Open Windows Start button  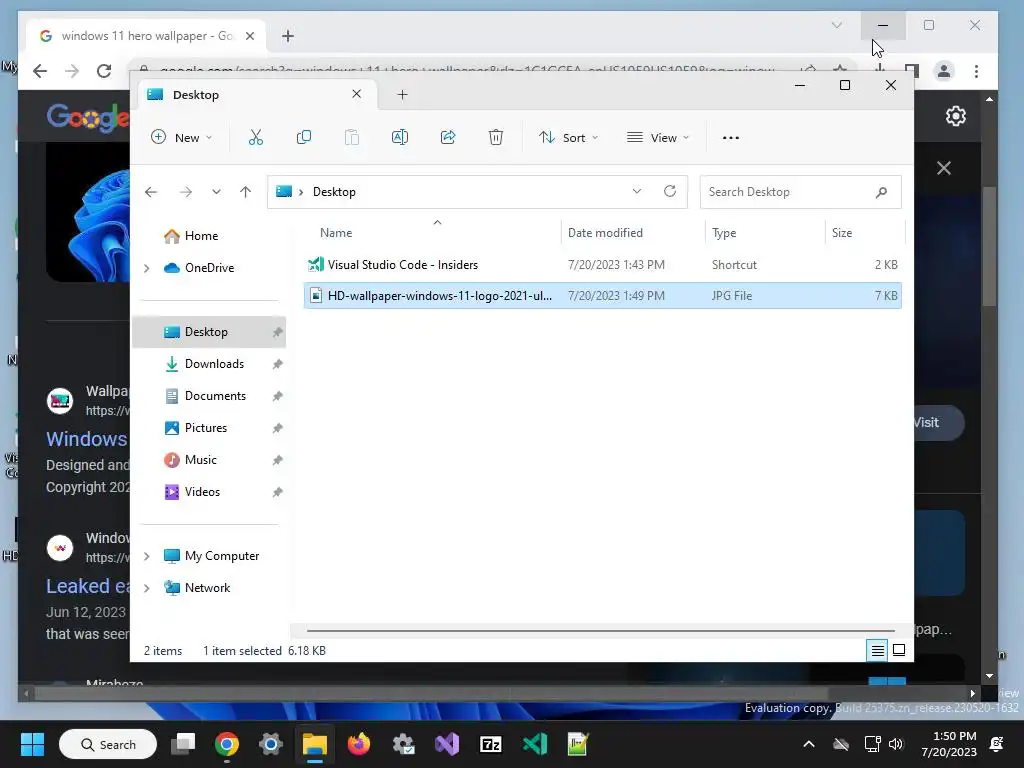point(32,744)
